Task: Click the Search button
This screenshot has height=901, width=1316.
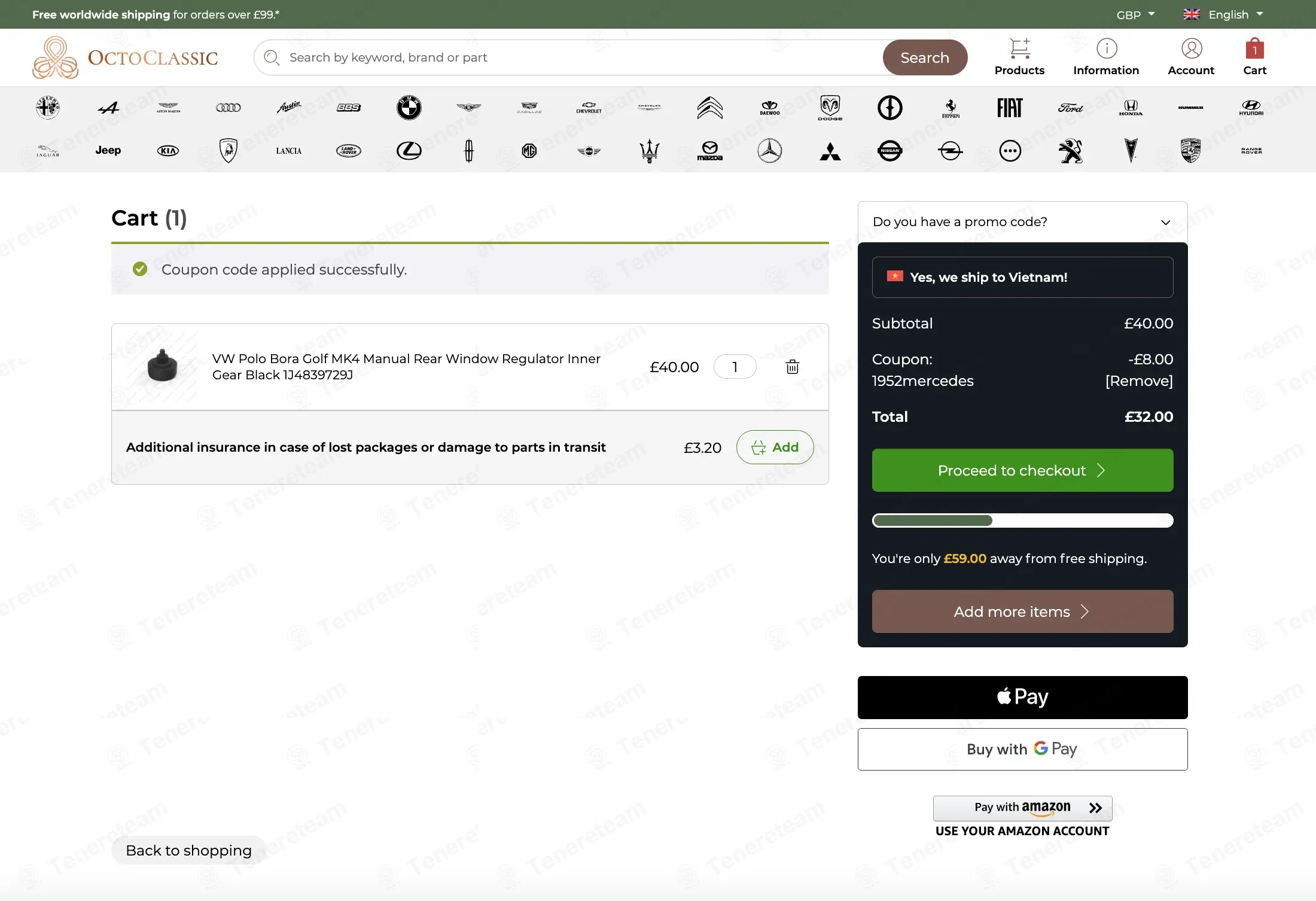Action: tap(925, 57)
